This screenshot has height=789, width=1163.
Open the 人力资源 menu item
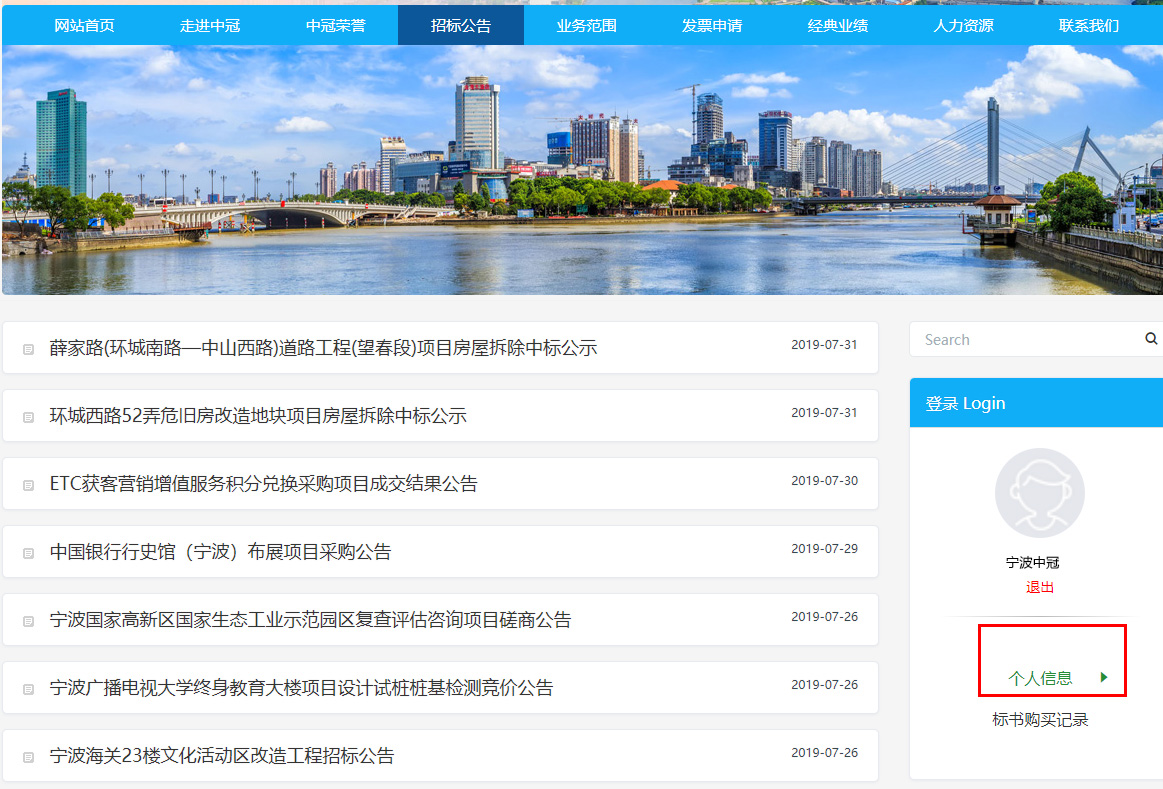click(x=963, y=26)
